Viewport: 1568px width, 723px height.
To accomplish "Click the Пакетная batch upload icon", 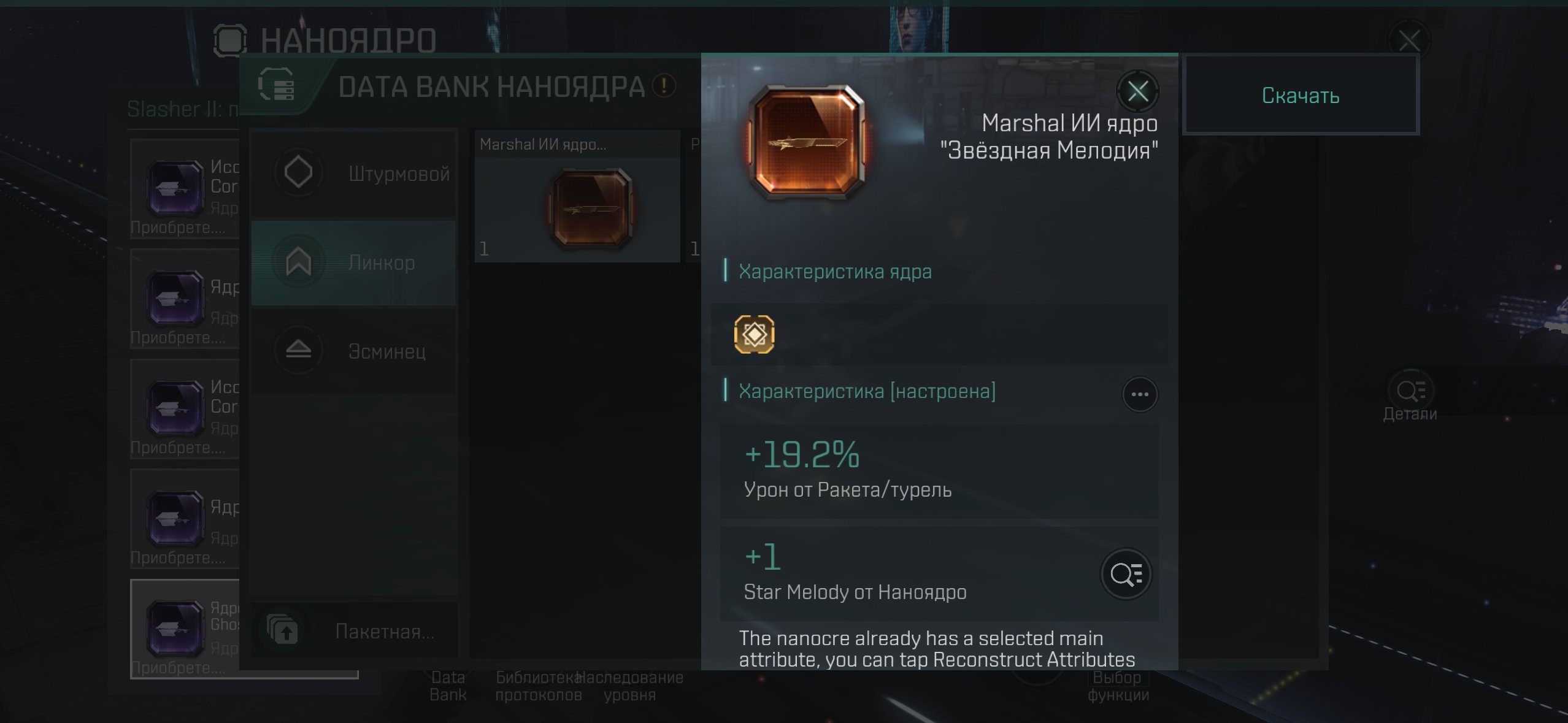I will pos(283,630).
